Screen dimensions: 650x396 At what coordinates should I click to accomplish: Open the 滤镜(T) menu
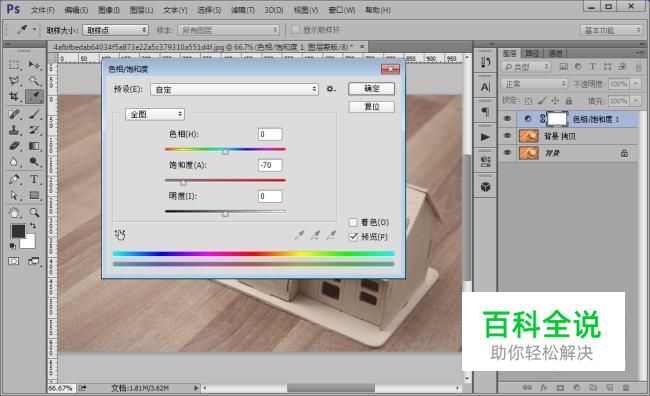(243, 10)
